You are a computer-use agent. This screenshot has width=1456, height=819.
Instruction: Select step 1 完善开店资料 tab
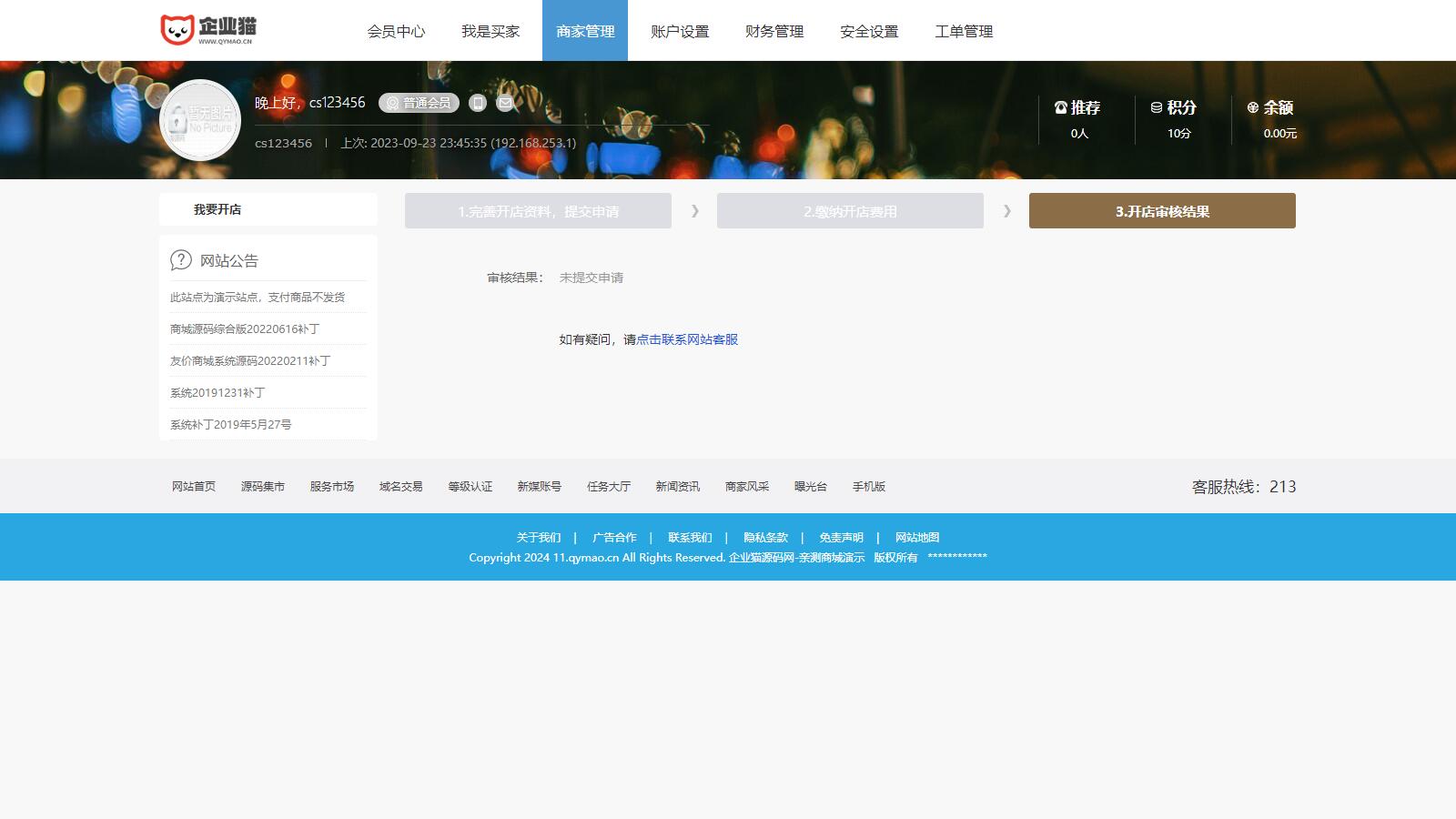point(538,211)
